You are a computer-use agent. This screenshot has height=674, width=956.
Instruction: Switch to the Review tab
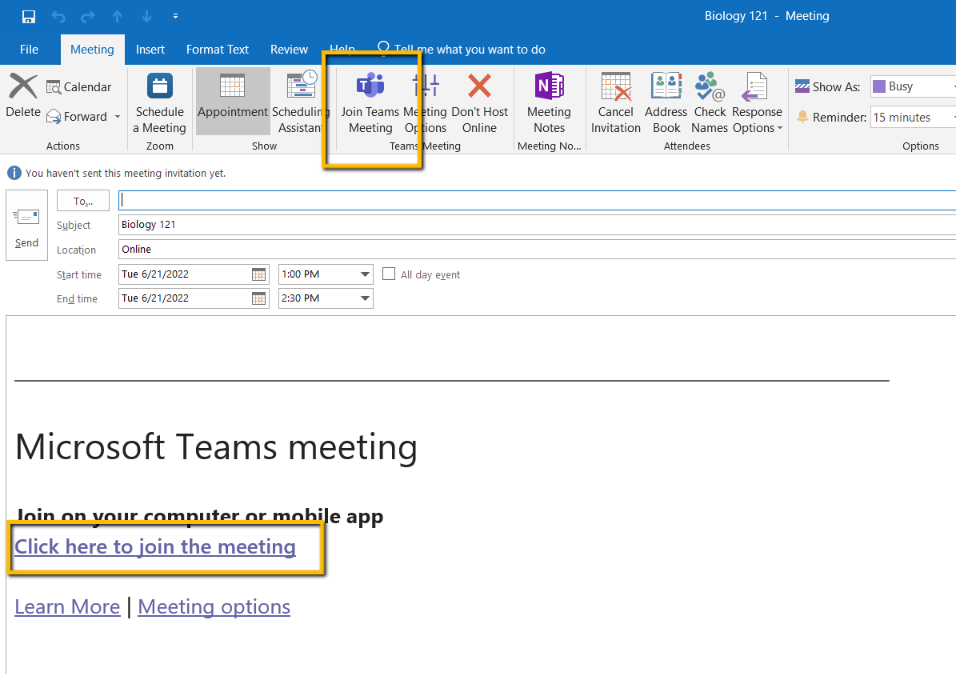[289, 49]
